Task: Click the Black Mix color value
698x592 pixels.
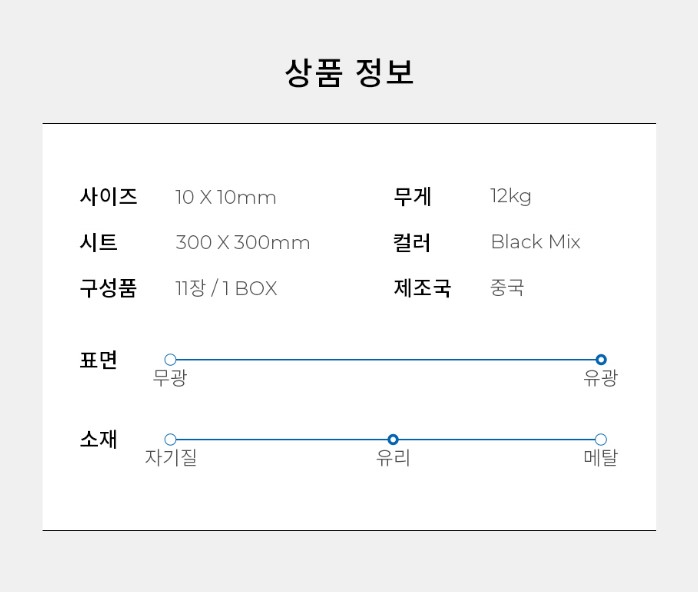Action: pos(535,242)
